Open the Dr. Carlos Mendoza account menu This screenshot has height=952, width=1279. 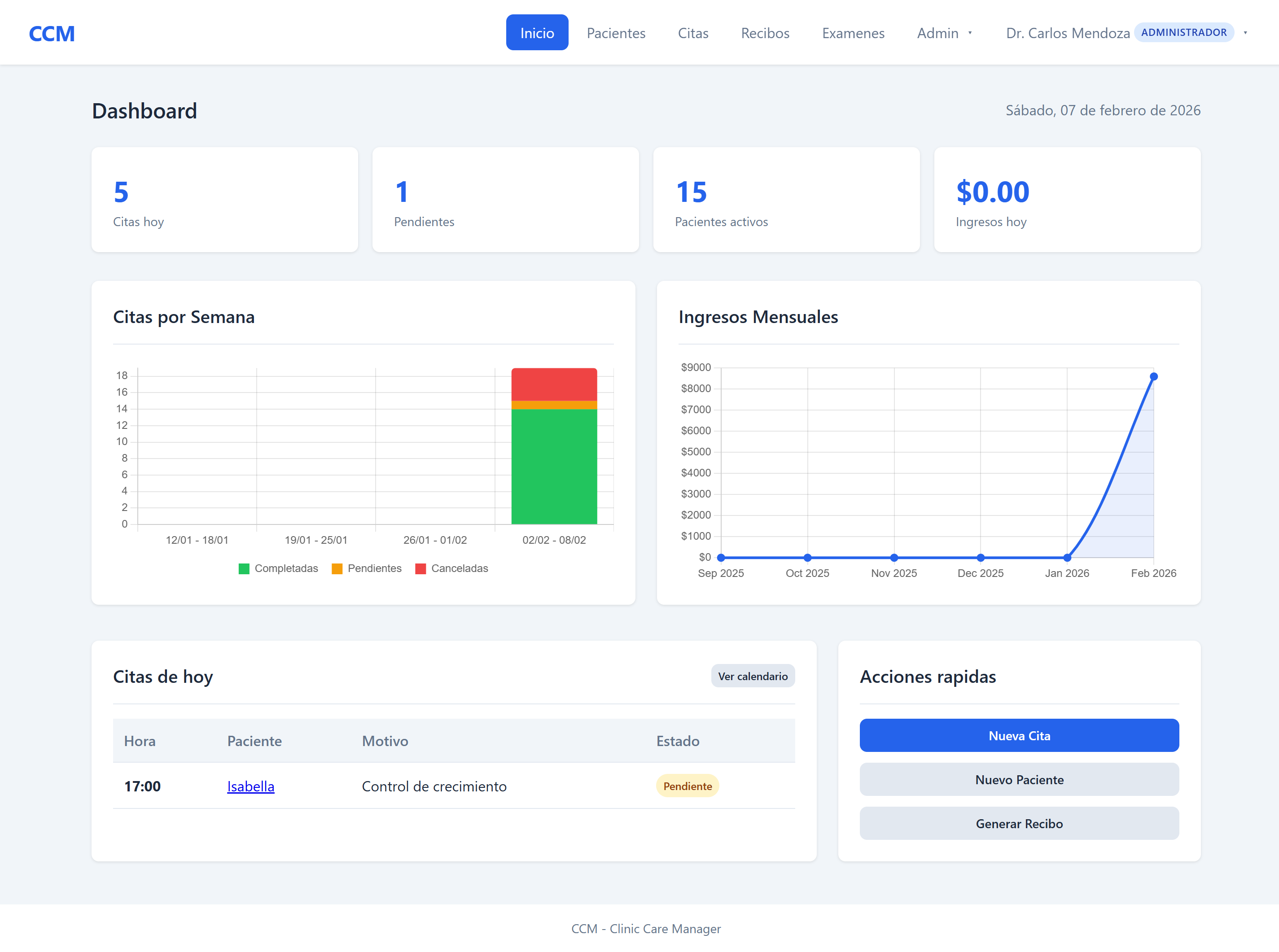1068,33
